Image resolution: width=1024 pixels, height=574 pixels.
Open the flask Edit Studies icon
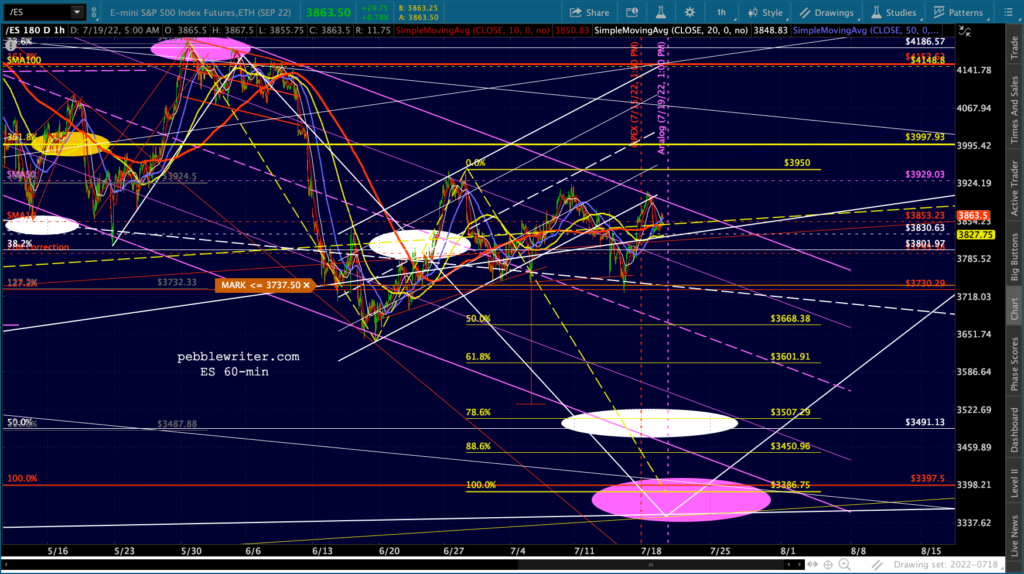pos(660,12)
